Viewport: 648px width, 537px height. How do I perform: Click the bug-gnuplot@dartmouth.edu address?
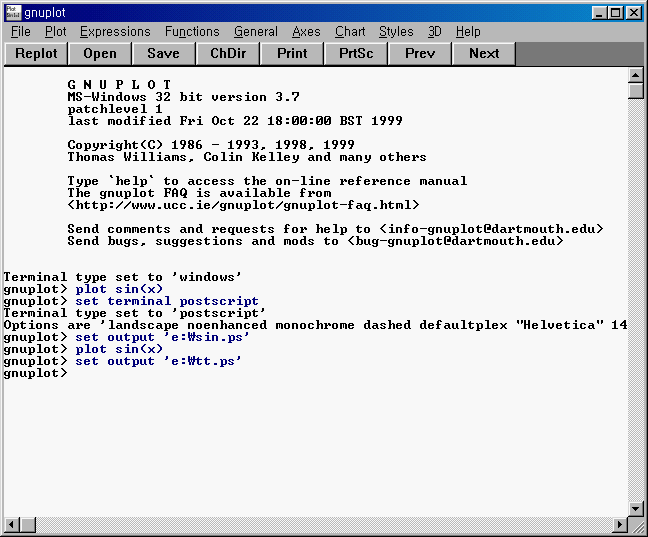click(x=455, y=241)
